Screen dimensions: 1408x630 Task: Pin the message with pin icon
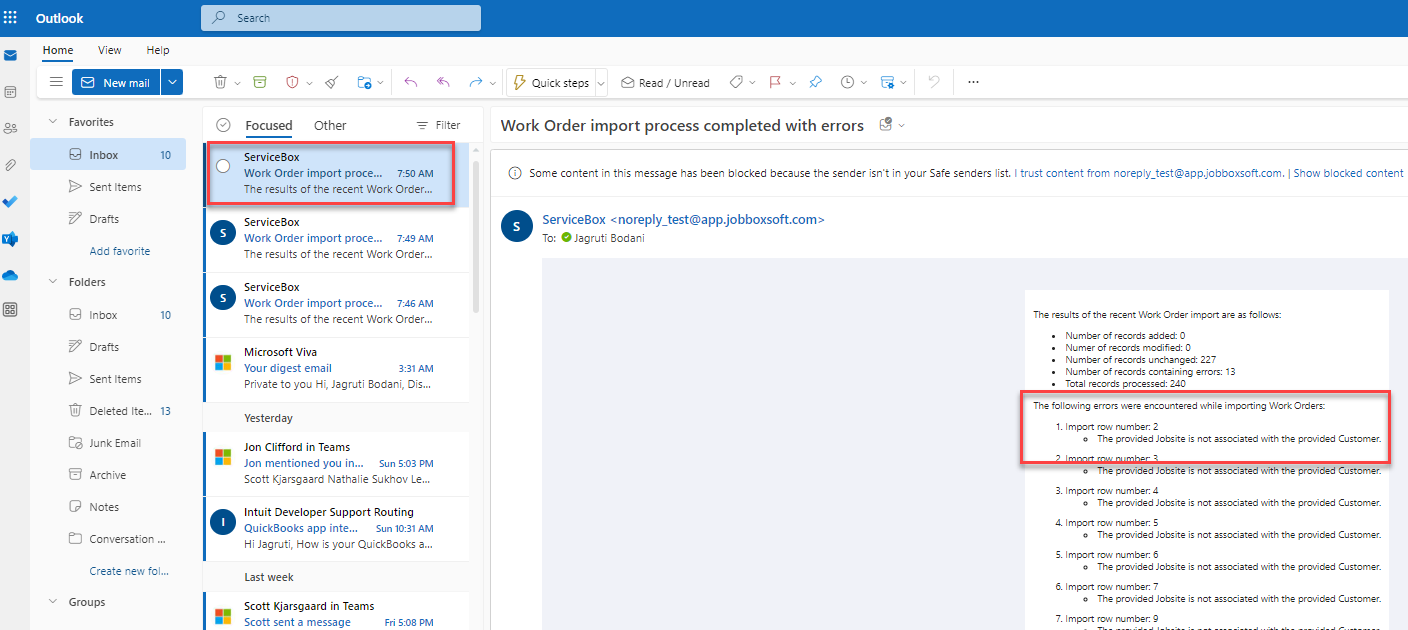click(x=815, y=83)
